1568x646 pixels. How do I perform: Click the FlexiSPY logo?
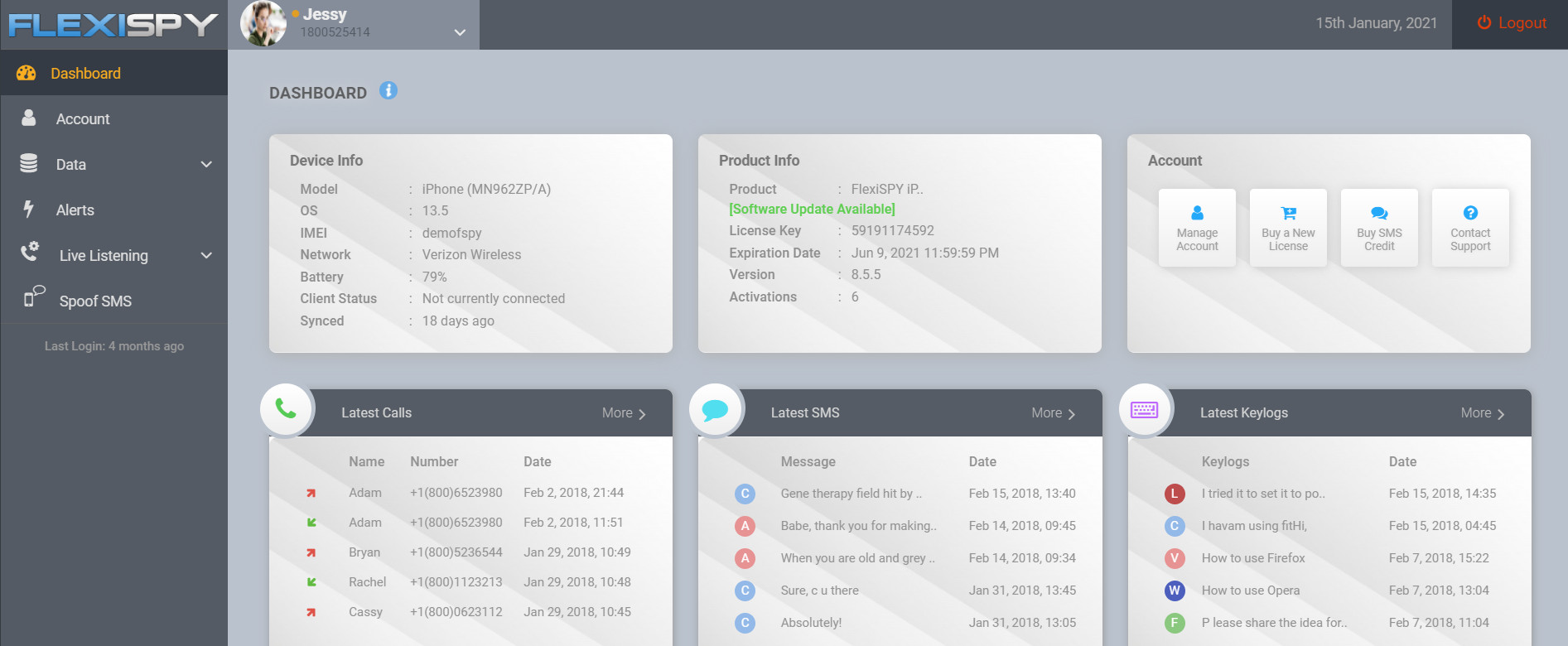click(x=113, y=25)
